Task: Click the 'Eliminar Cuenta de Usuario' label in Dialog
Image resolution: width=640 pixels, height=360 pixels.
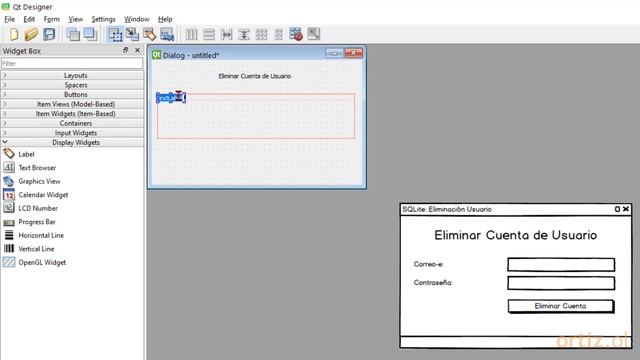Action: [x=255, y=76]
